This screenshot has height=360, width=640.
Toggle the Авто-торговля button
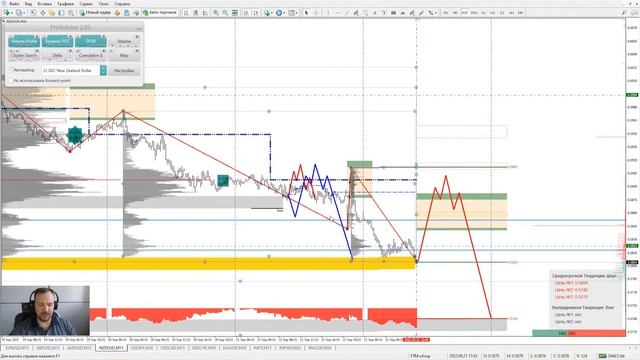pyautogui.click(x=160, y=13)
